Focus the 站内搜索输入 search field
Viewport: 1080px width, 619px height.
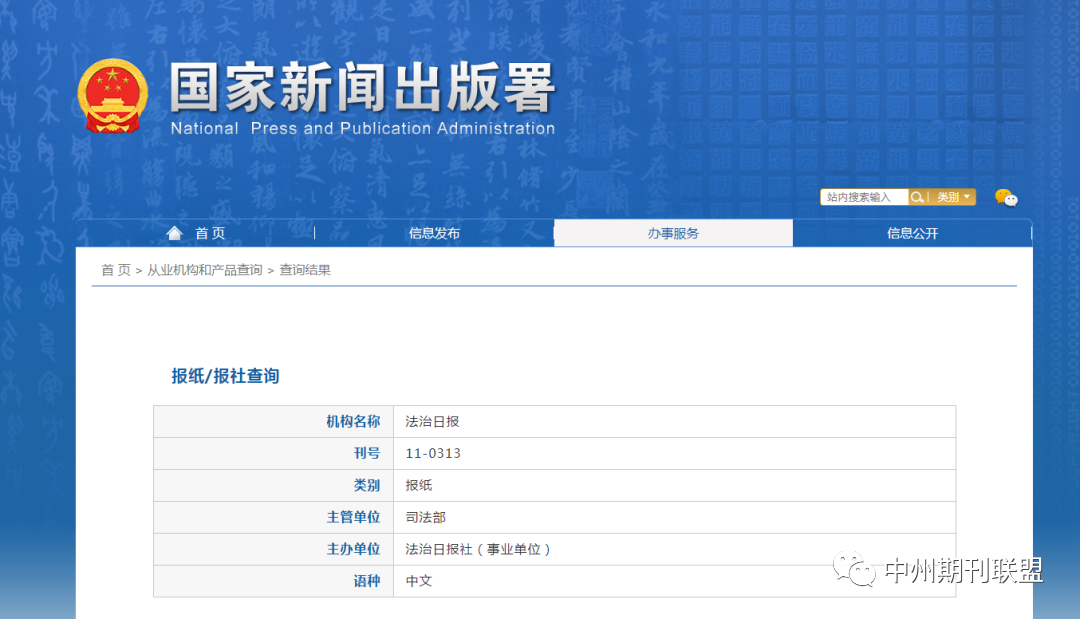(x=864, y=198)
